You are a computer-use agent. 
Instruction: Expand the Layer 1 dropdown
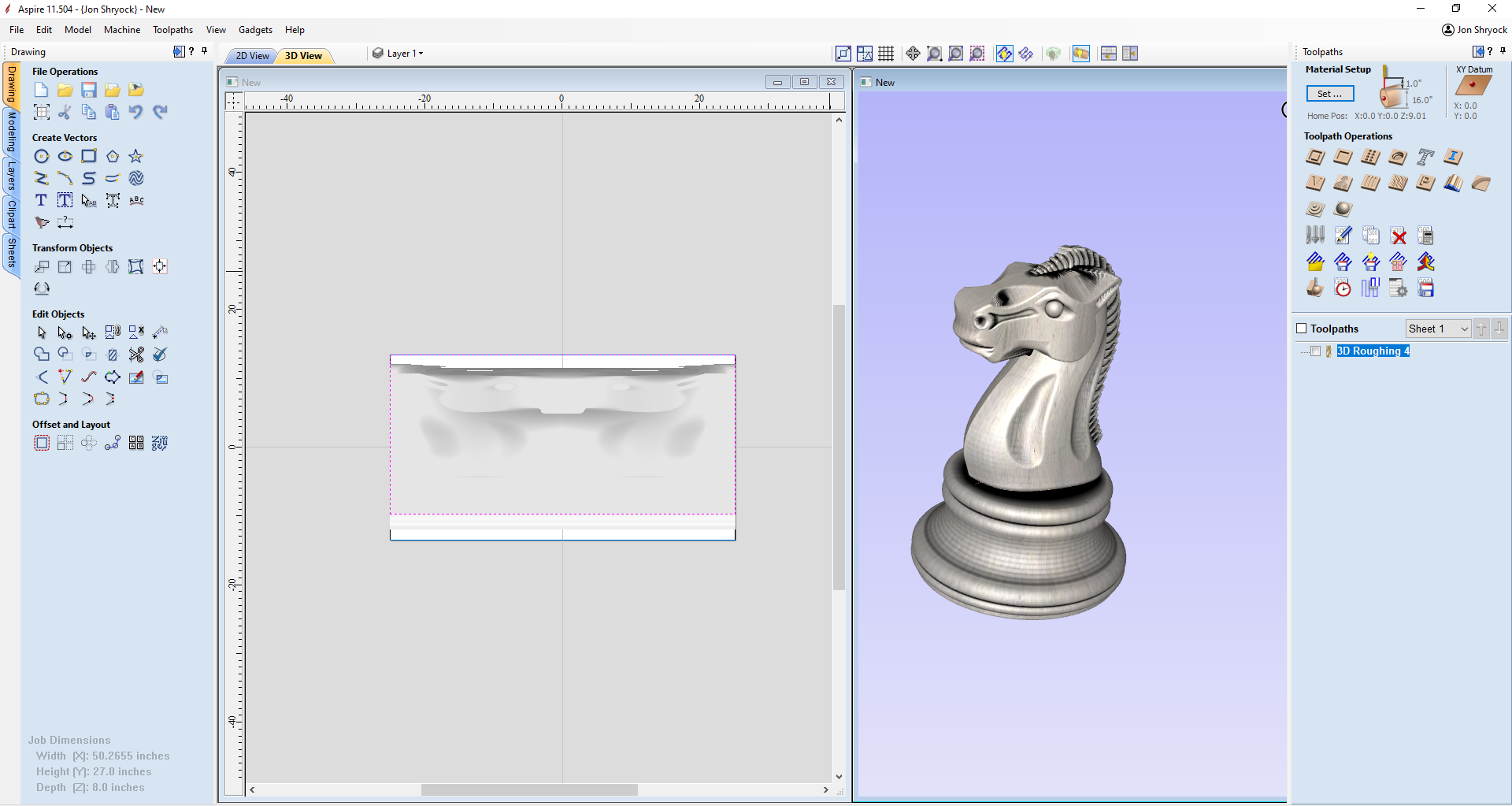tap(404, 54)
